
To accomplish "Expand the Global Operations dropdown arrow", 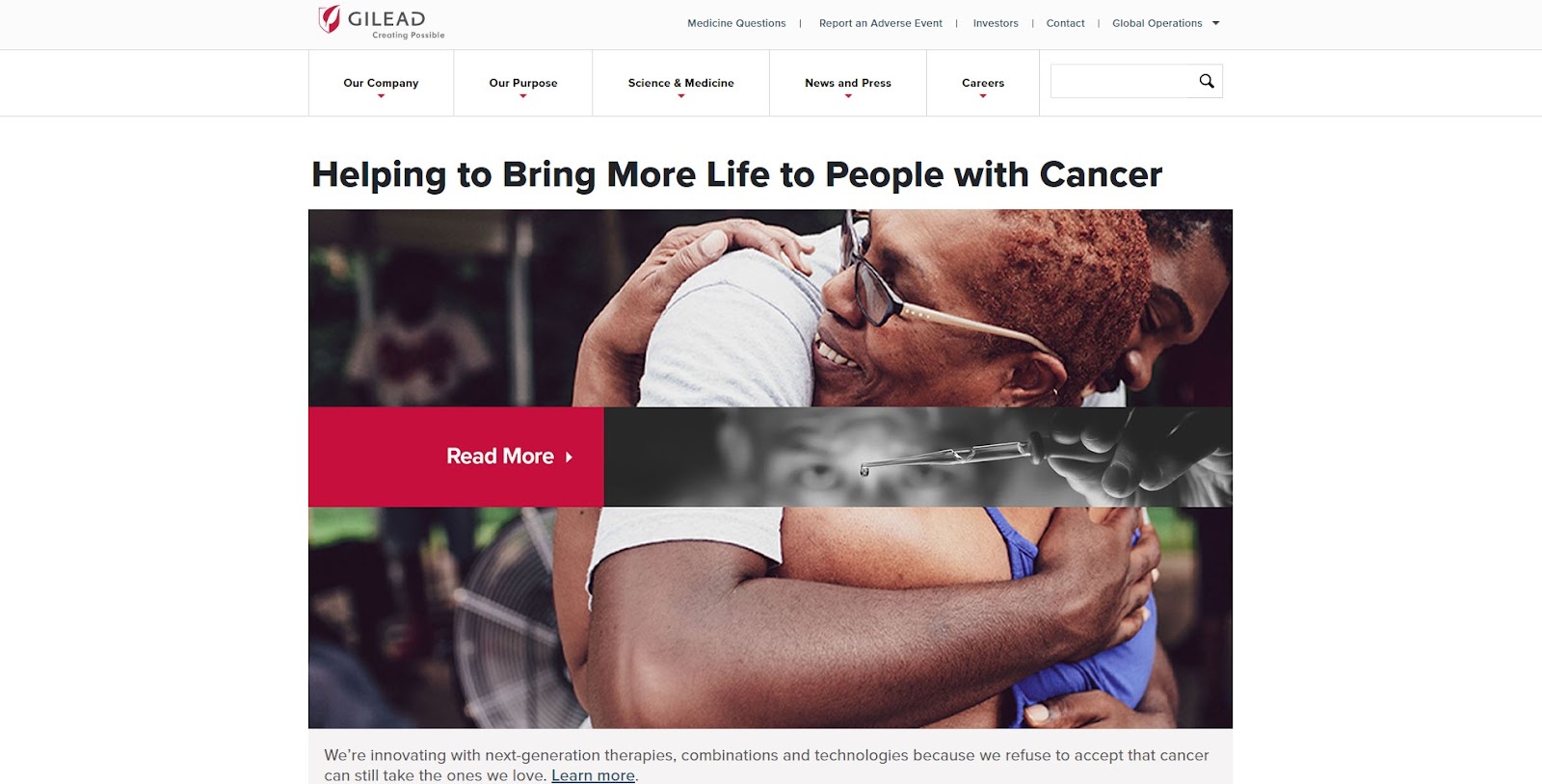I will click(x=1216, y=23).
